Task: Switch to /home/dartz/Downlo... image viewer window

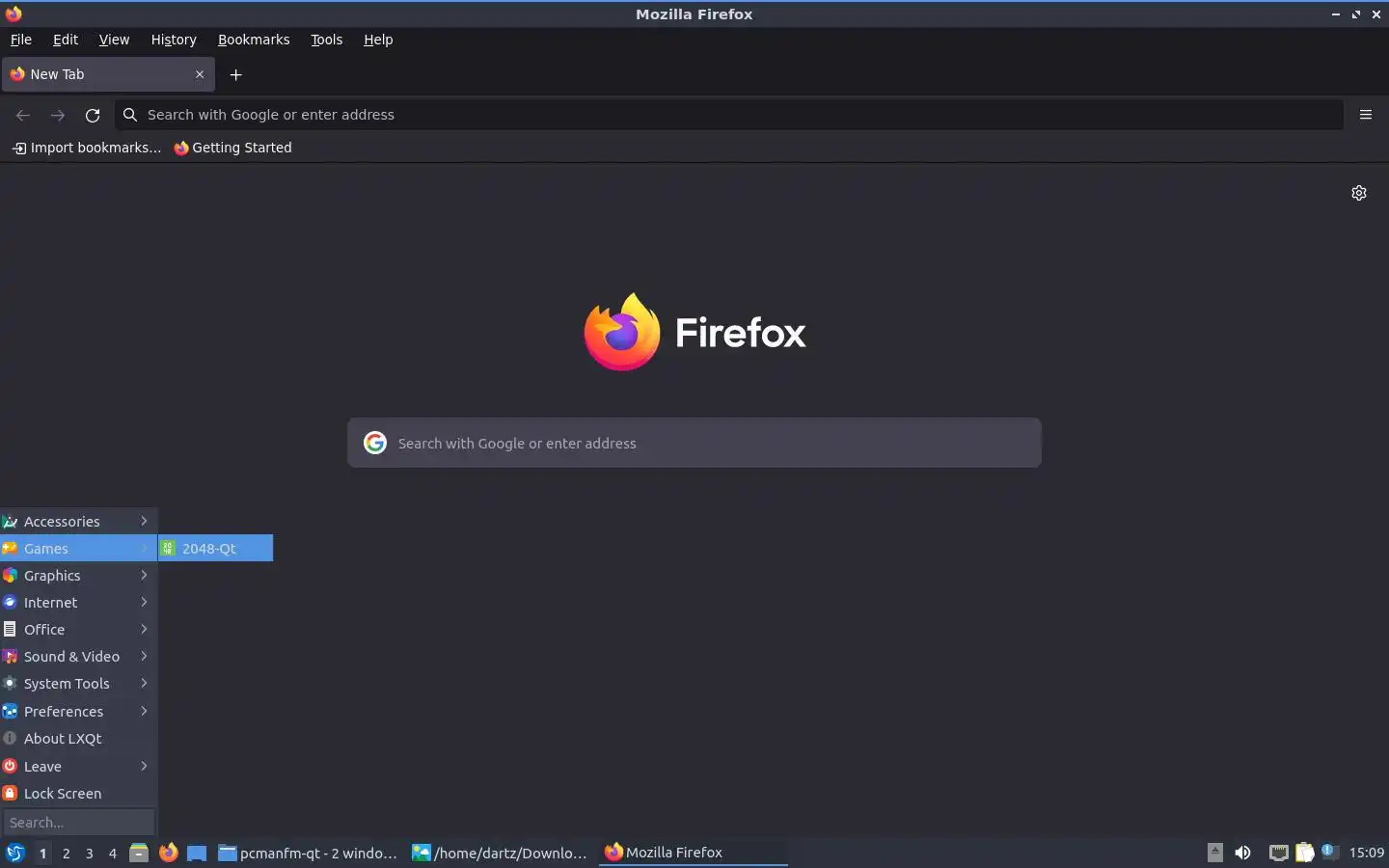Action: click(x=502, y=853)
